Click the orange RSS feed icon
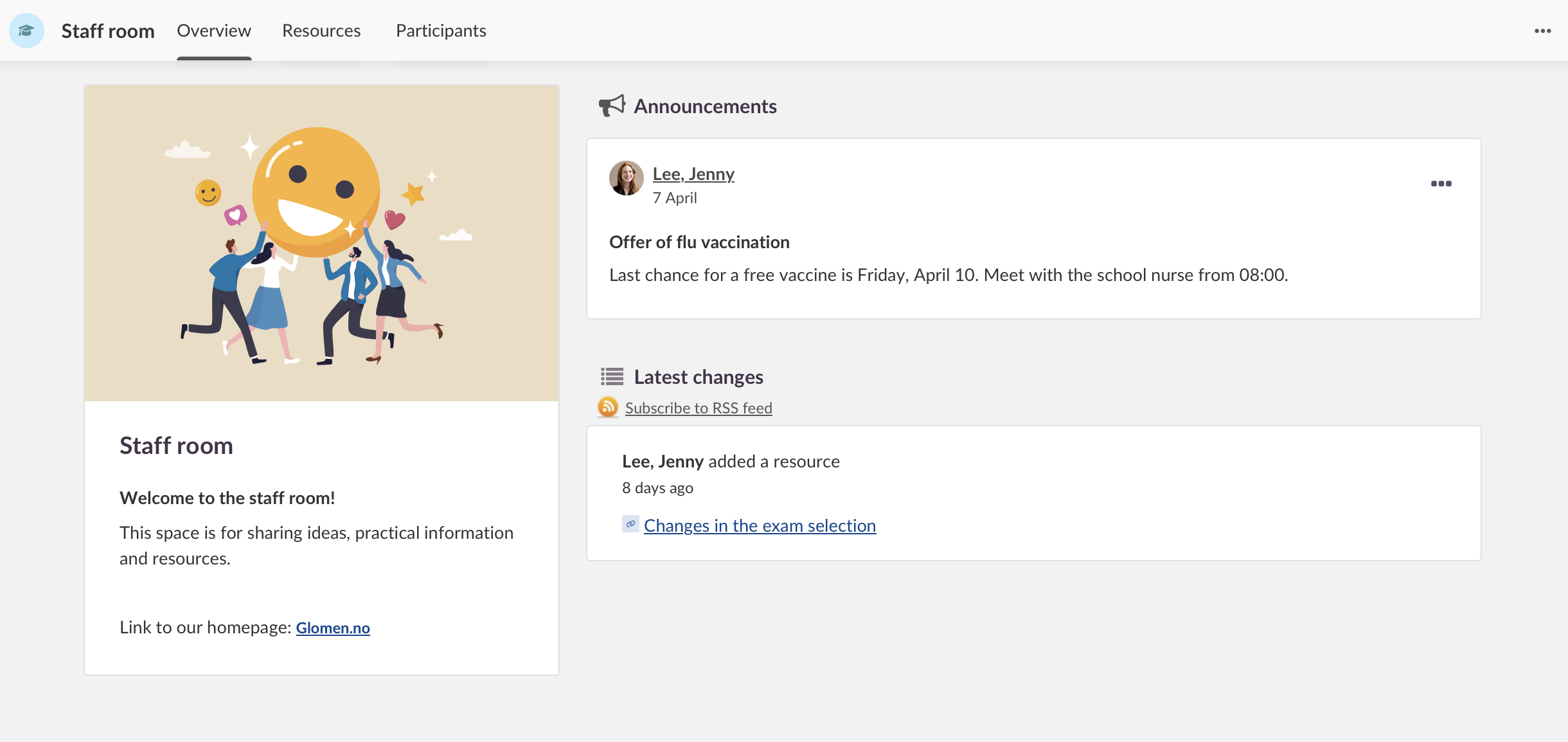This screenshot has height=742, width=1568. (608, 407)
